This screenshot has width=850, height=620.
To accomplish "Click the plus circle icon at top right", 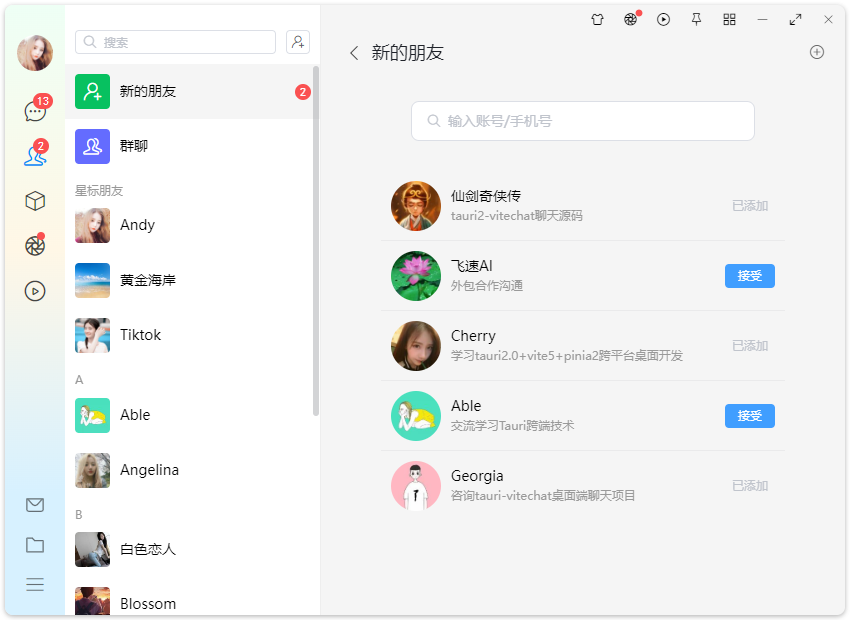I will coord(817,53).
